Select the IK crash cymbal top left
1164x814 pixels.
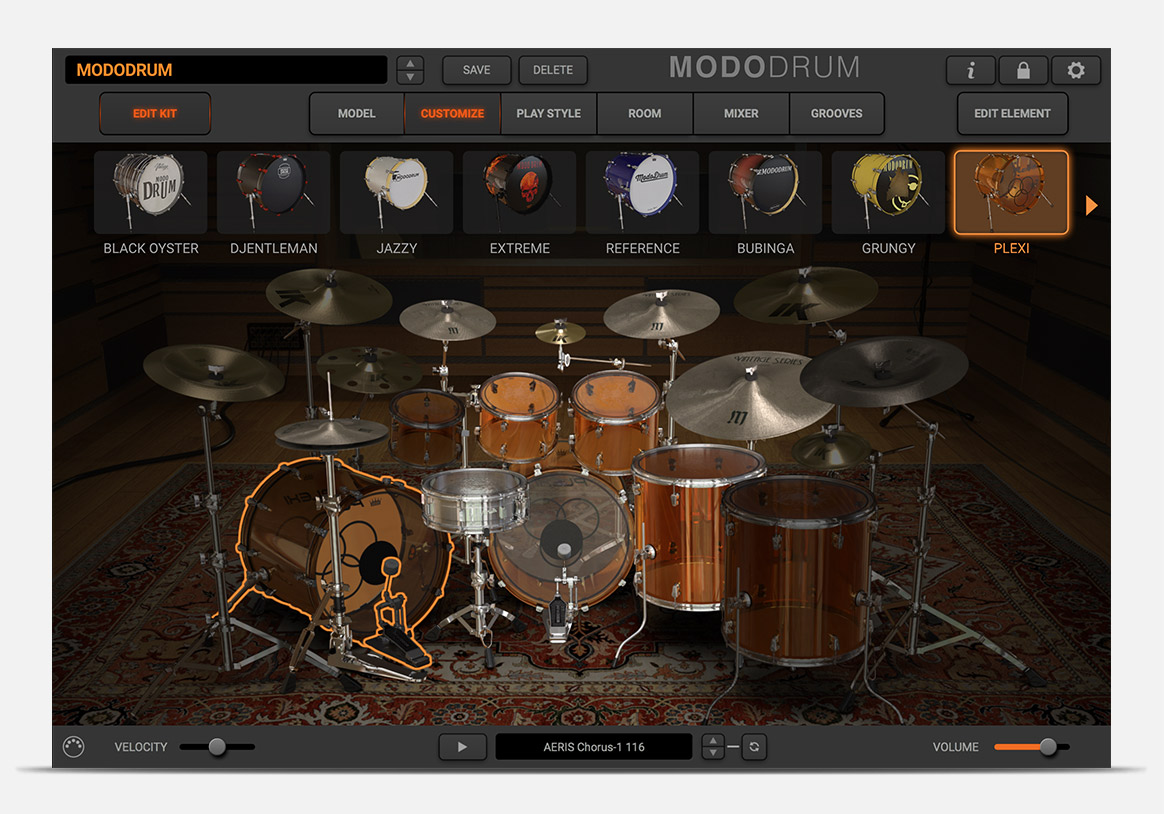[329, 295]
